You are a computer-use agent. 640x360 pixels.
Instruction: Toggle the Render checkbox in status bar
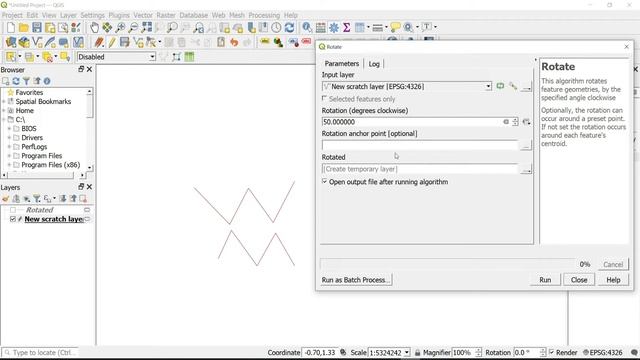[x=551, y=352]
